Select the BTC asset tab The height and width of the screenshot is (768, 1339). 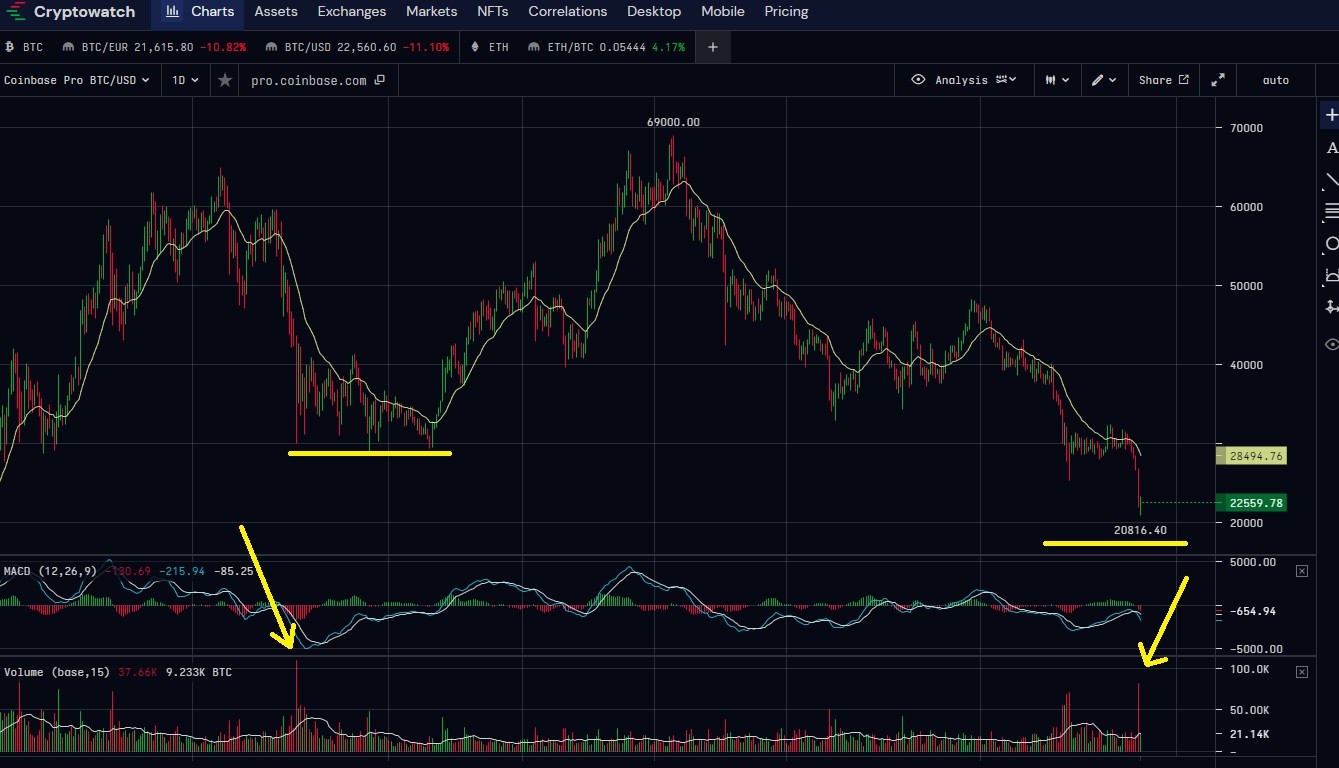(26, 47)
